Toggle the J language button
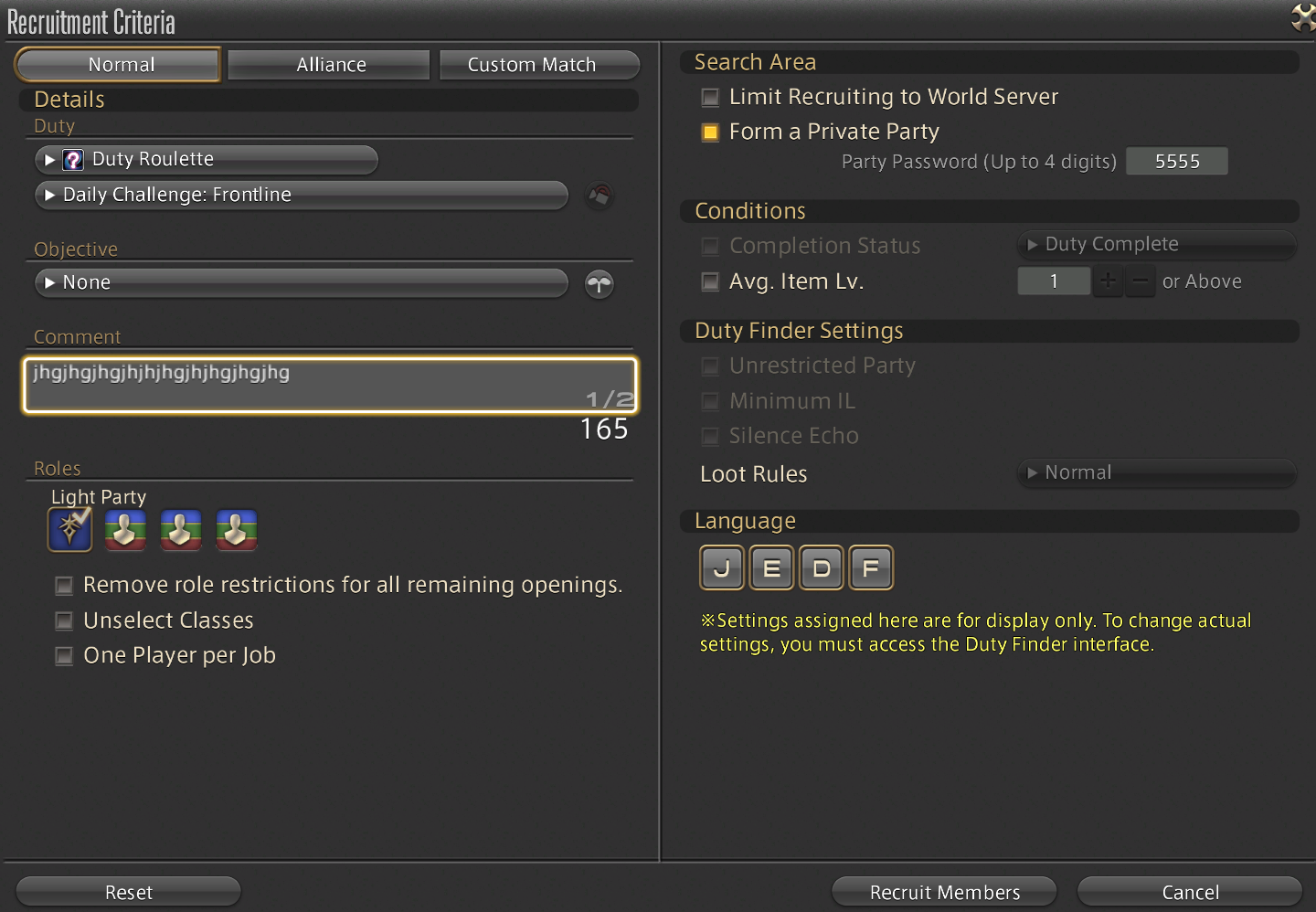This screenshot has height=912, width=1316. click(722, 568)
